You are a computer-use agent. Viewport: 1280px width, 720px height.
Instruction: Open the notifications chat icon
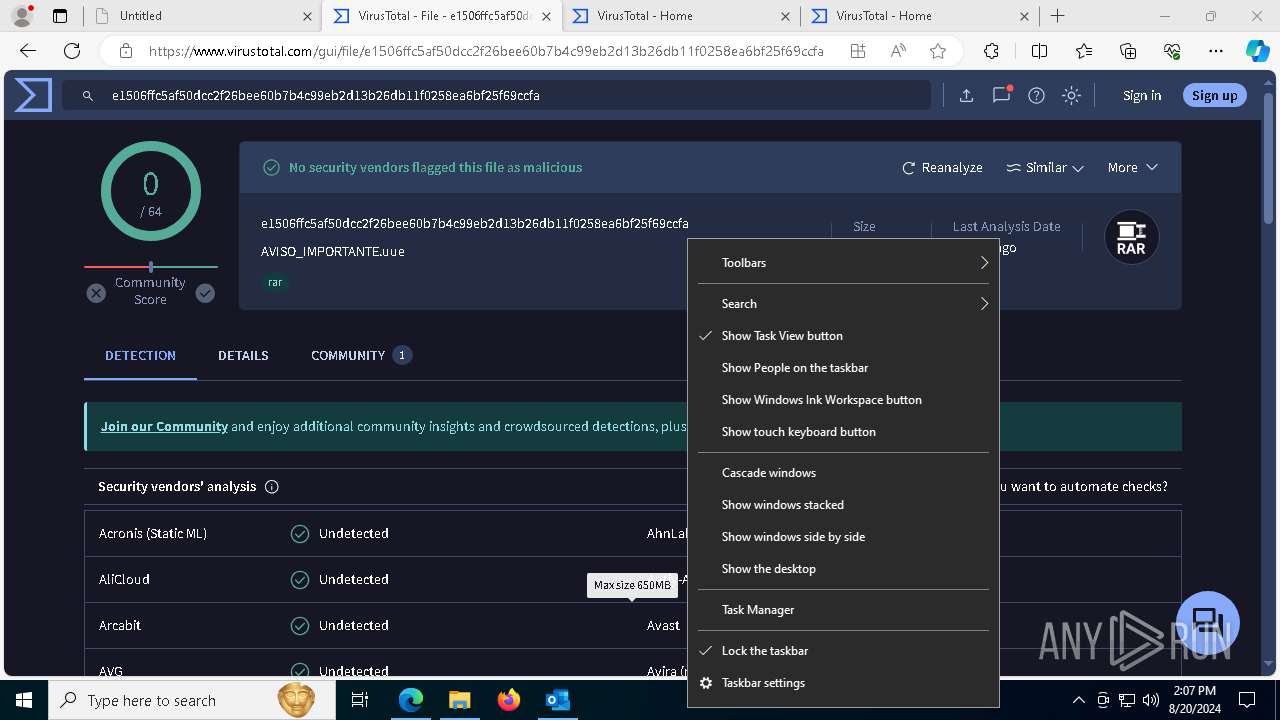1001,95
